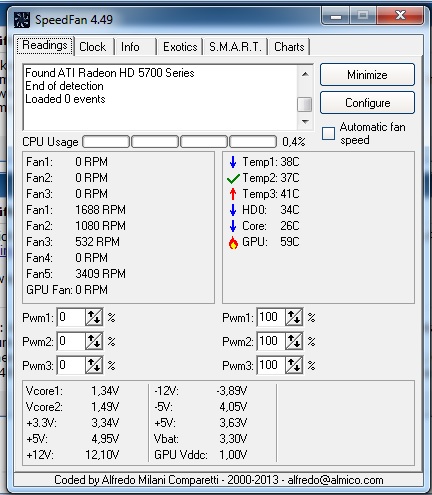Click the first CPU Usage bar
Screen dimensions: 432x495
(106, 142)
